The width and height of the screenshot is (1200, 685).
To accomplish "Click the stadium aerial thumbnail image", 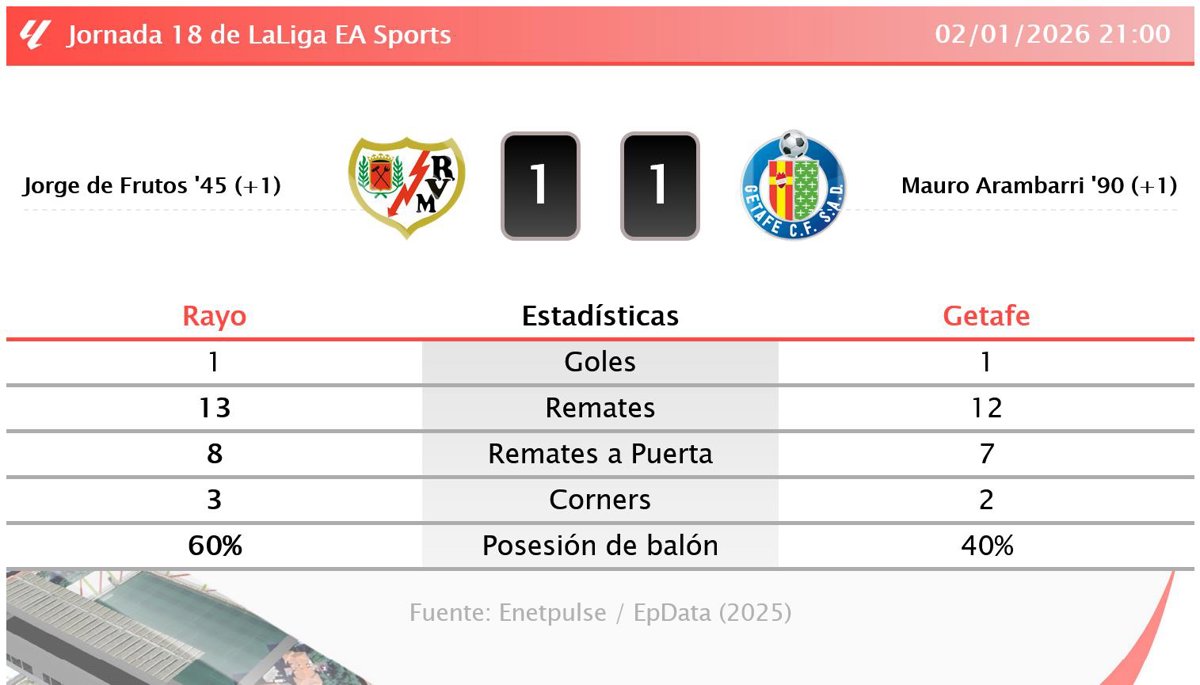I will [x=150, y=630].
